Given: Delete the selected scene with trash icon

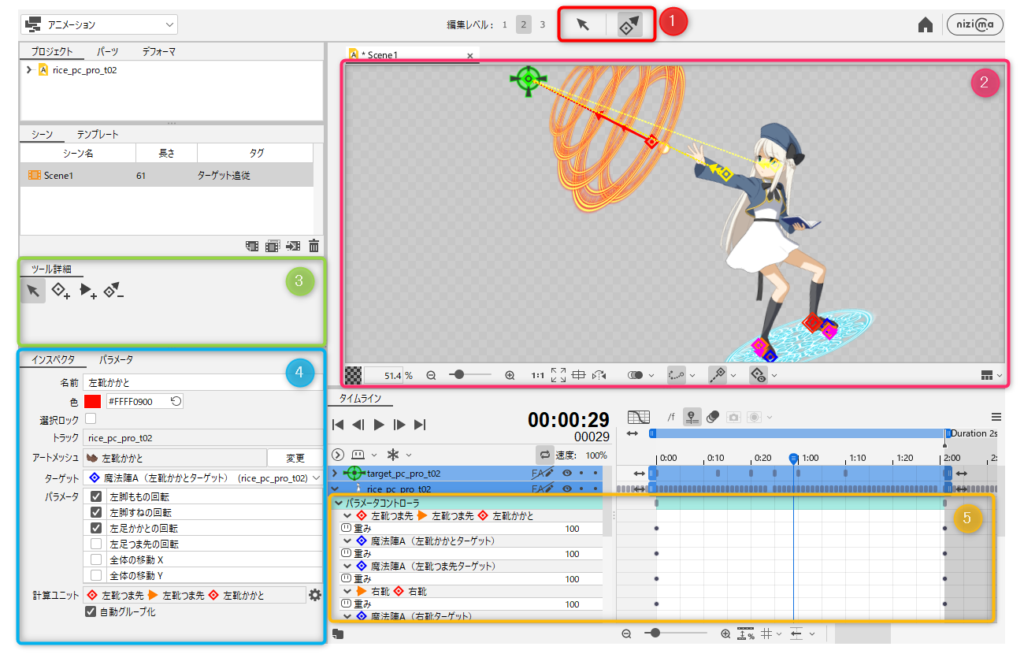Looking at the screenshot, I should [x=314, y=246].
